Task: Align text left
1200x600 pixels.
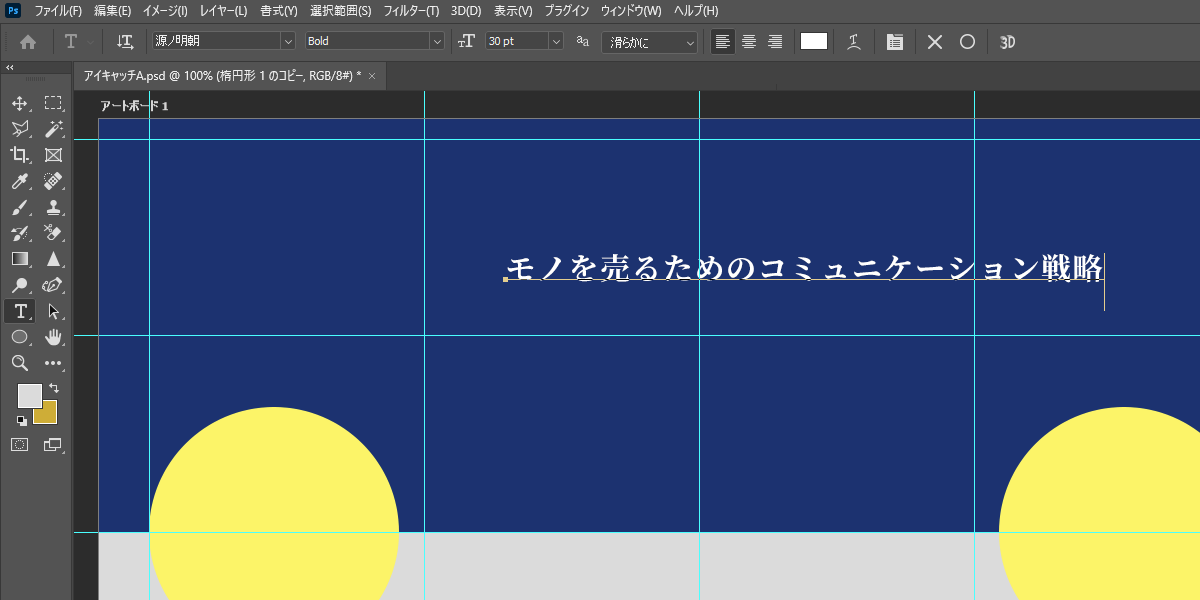Action: click(x=722, y=42)
